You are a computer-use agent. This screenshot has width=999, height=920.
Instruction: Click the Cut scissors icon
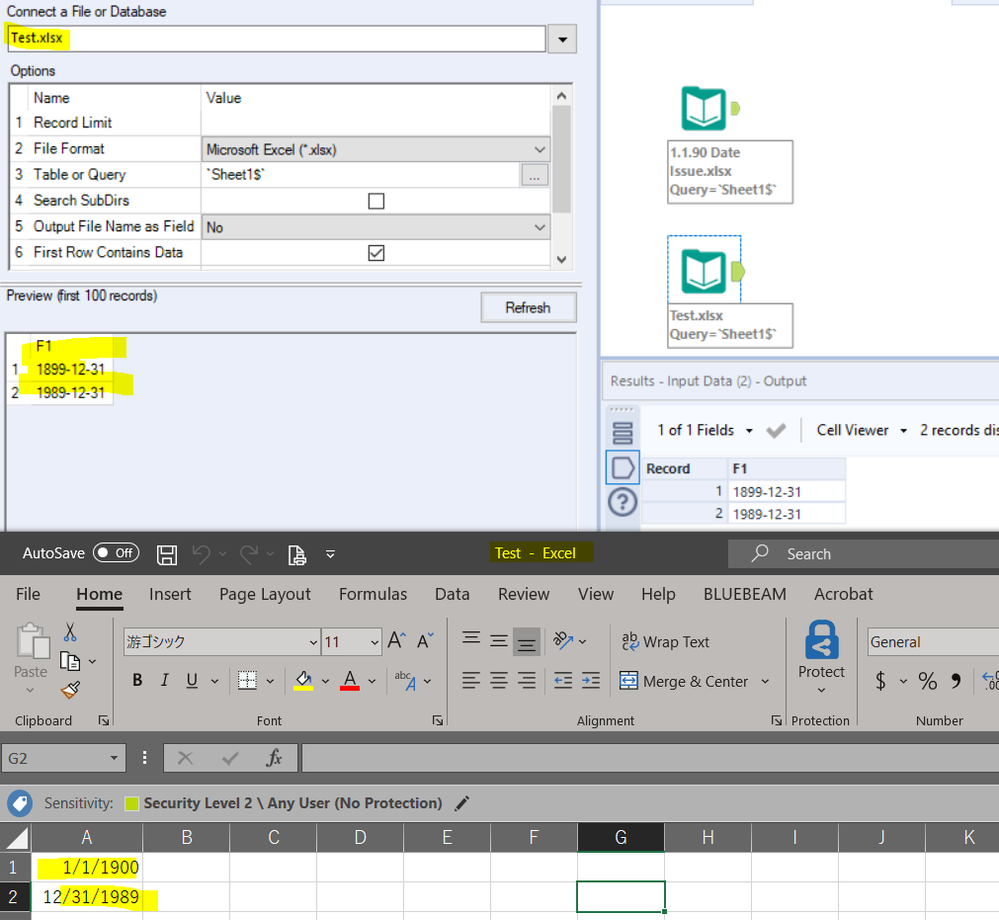70,632
